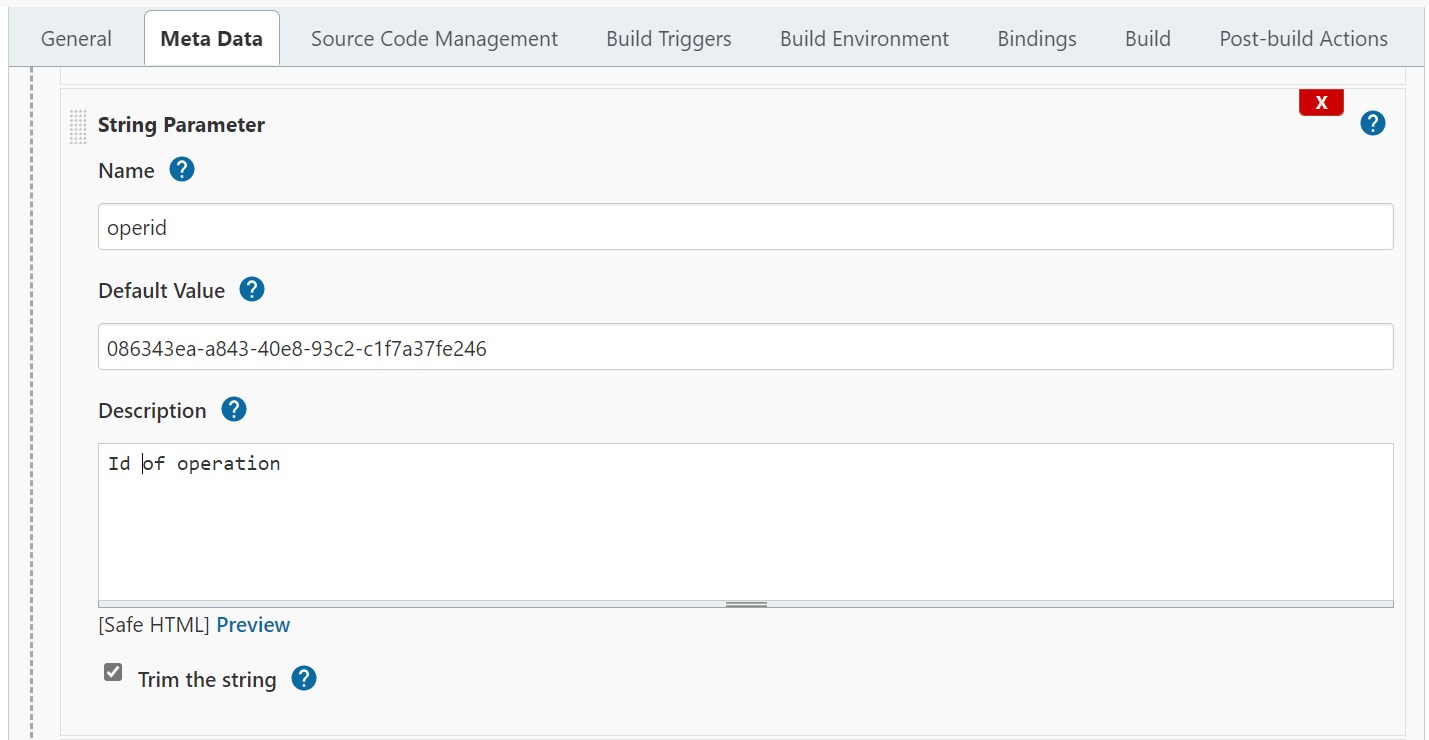
Task: Switch to the General tab
Action: click(x=76, y=39)
